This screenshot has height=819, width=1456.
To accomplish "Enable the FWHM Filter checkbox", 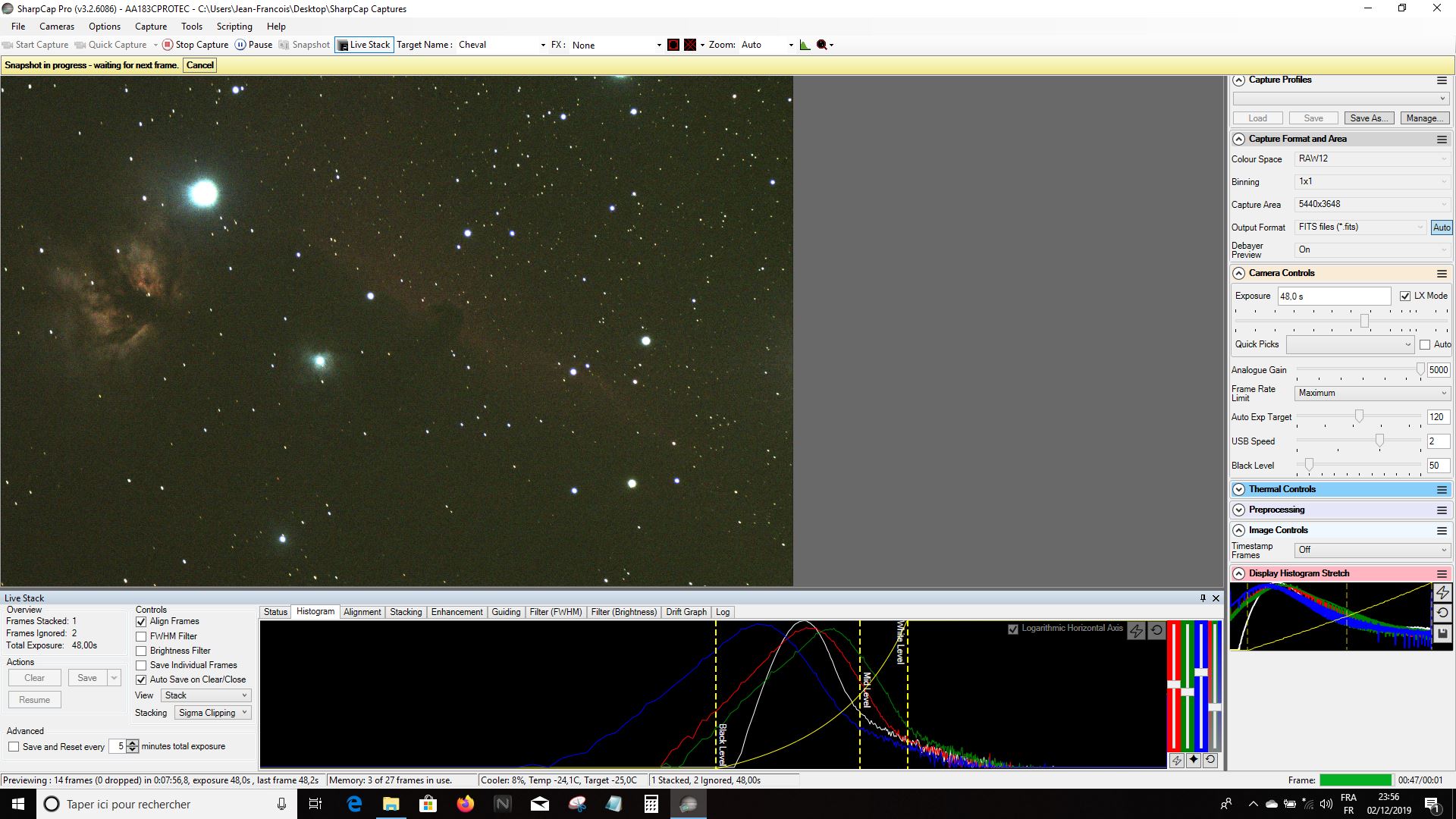I will [x=141, y=636].
